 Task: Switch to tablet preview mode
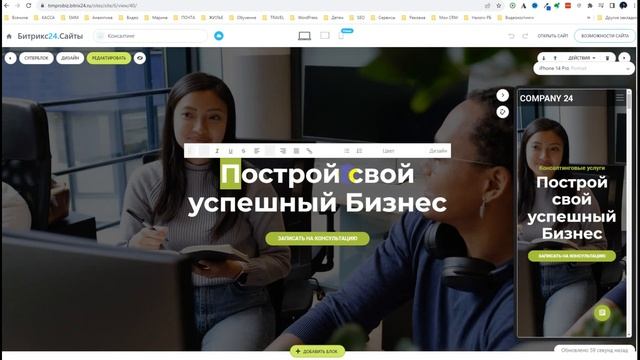pyautogui.click(x=325, y=36)
